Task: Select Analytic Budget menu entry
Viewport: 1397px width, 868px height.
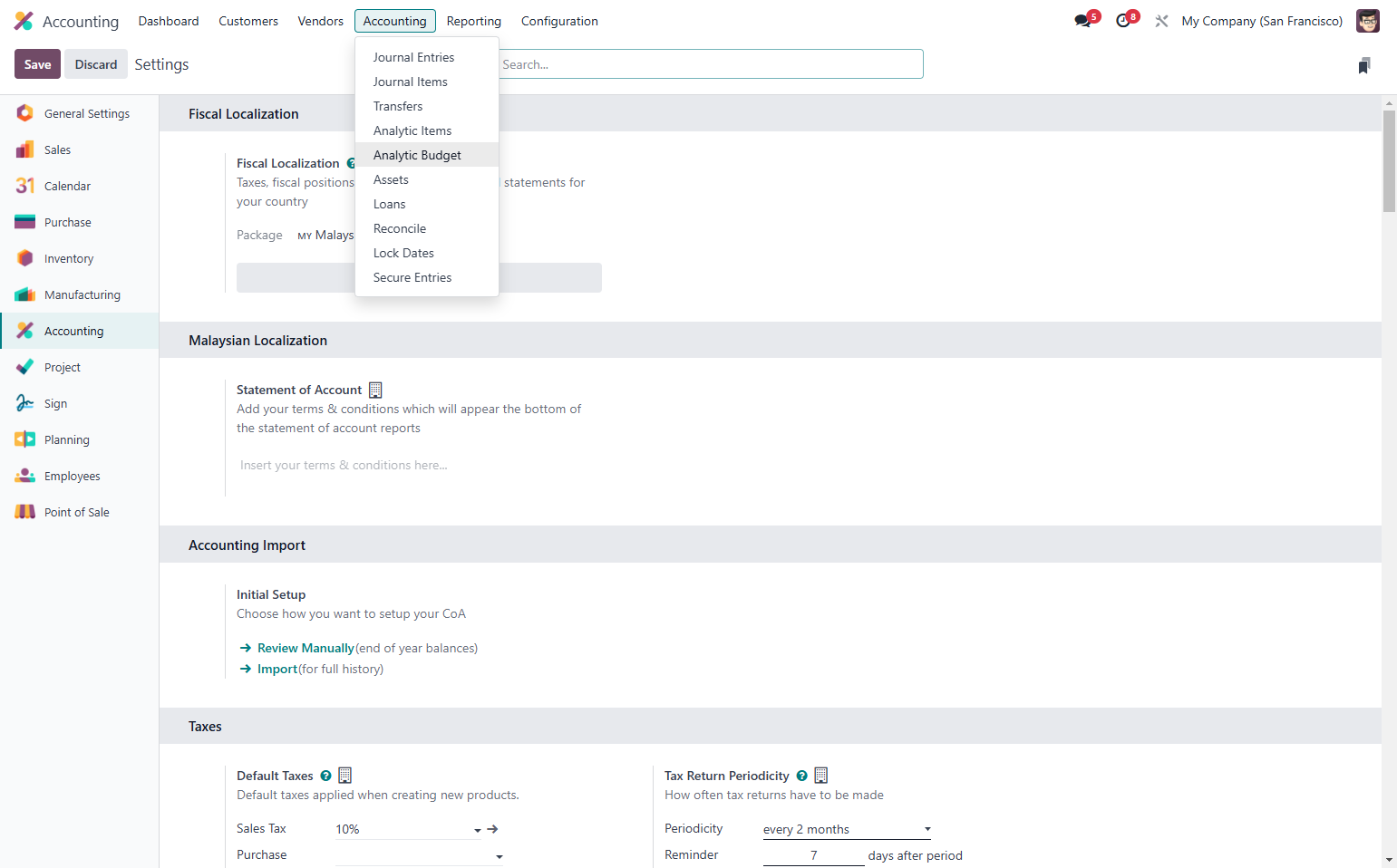Action: click(x=427, y=155)
